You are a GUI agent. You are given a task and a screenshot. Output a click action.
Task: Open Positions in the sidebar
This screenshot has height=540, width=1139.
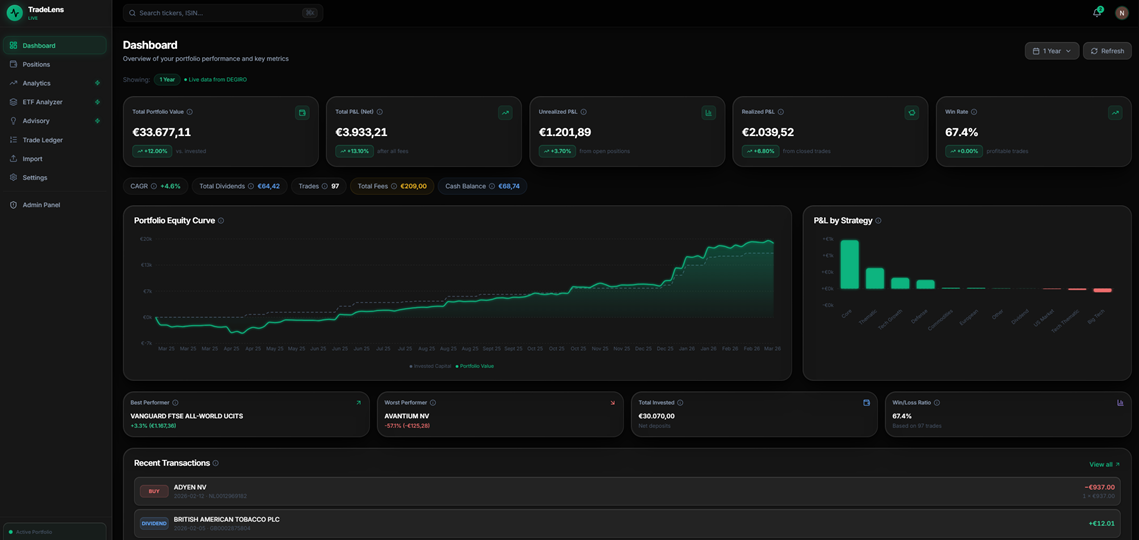[x=36, y=64]
